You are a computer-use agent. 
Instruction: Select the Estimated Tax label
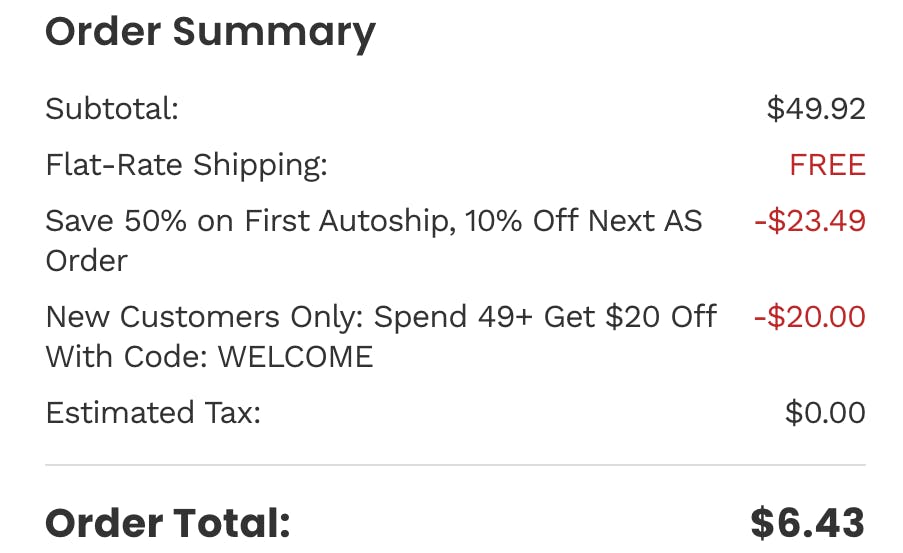(153, 412)
